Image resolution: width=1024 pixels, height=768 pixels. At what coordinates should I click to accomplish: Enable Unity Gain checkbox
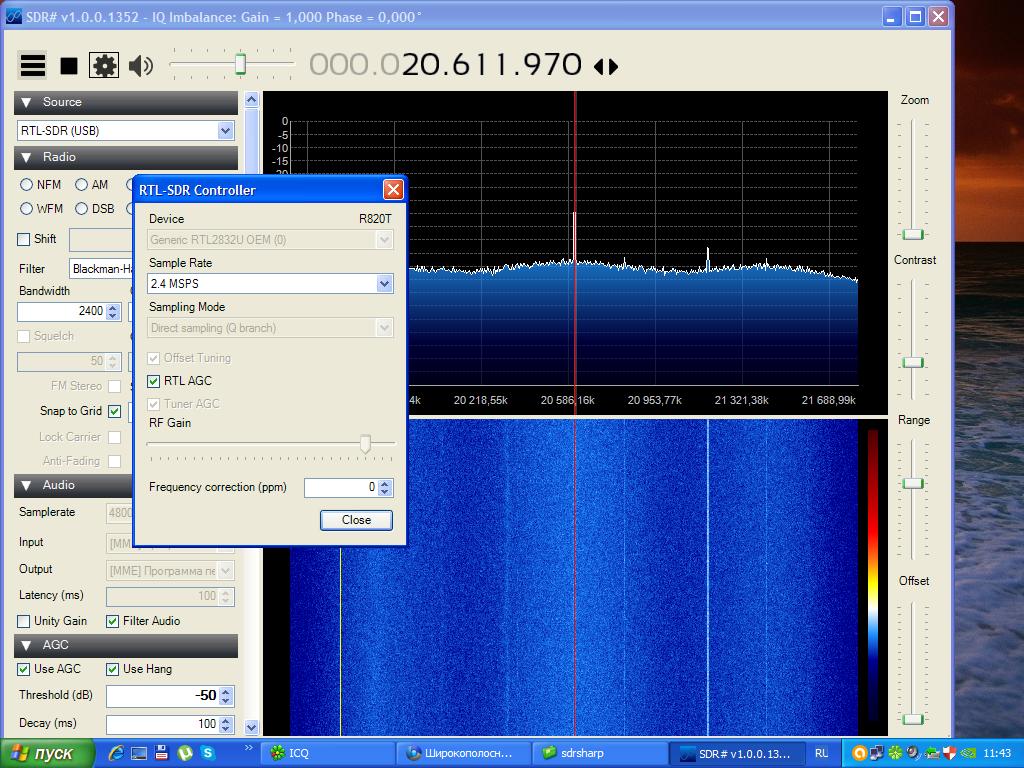pyautogui.click(x=24, y=621)
